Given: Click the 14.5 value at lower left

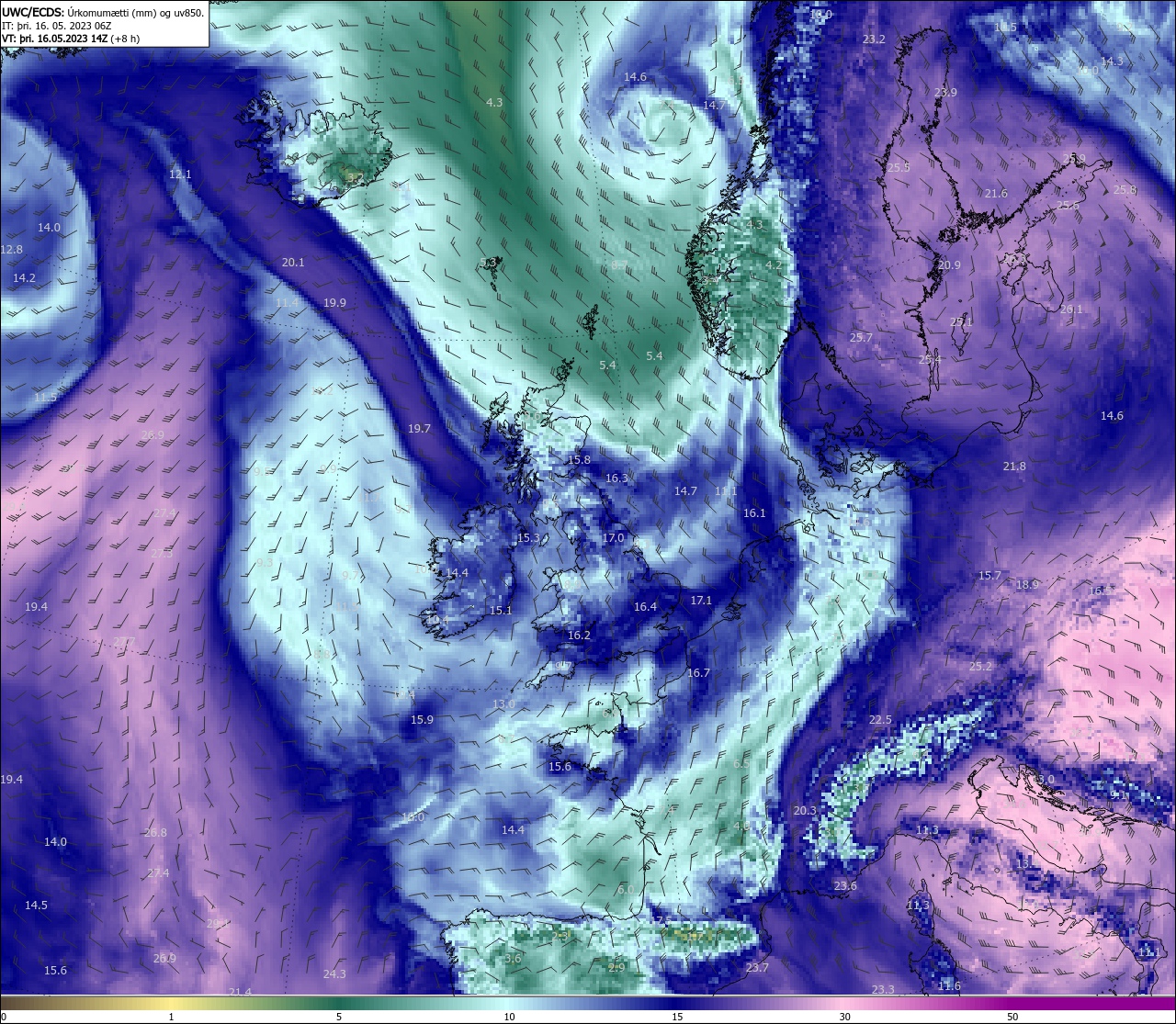Looking at the screenshot, I should click(36, 906).
